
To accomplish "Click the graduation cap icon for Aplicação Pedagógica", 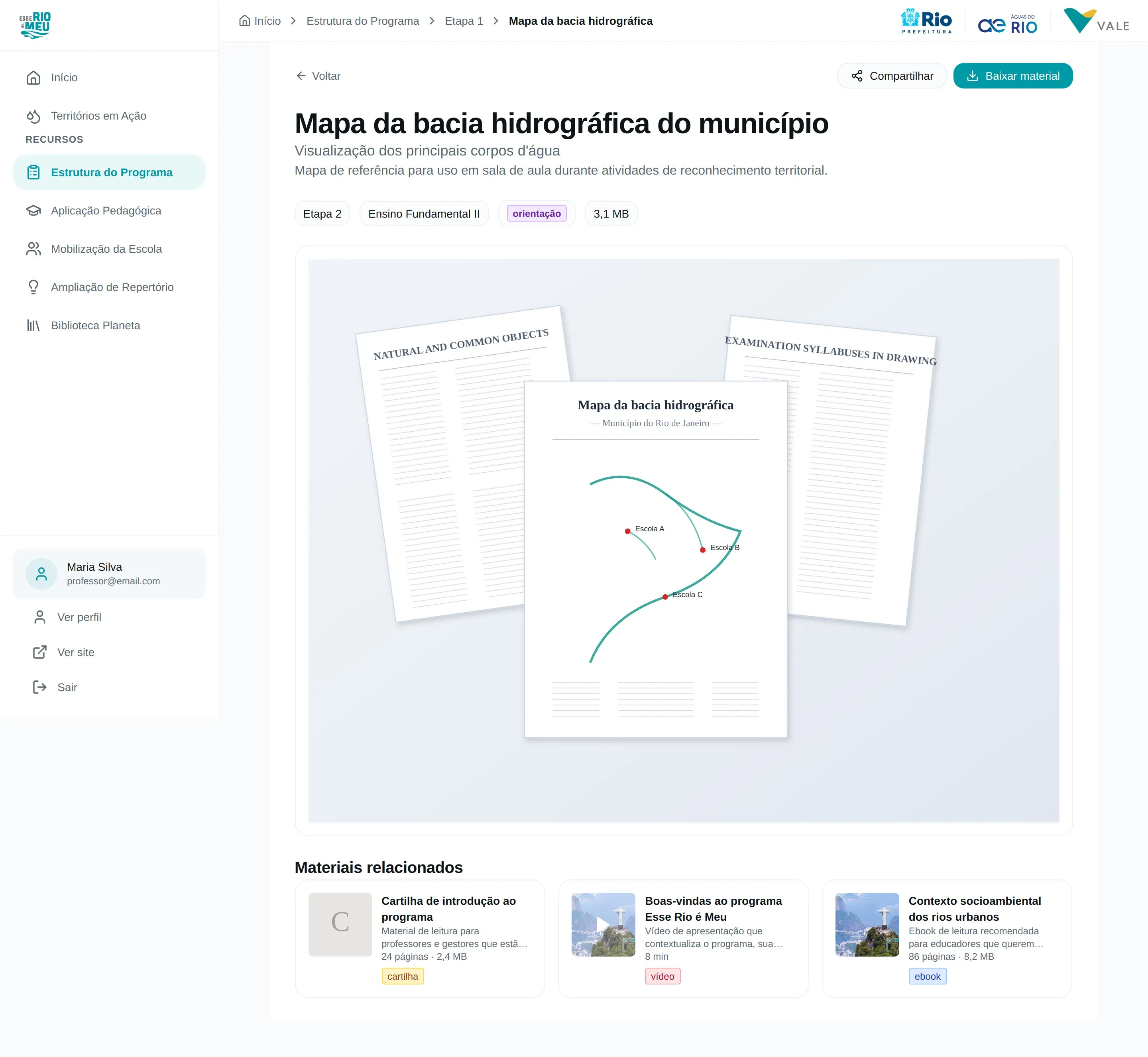I will 34,210.
